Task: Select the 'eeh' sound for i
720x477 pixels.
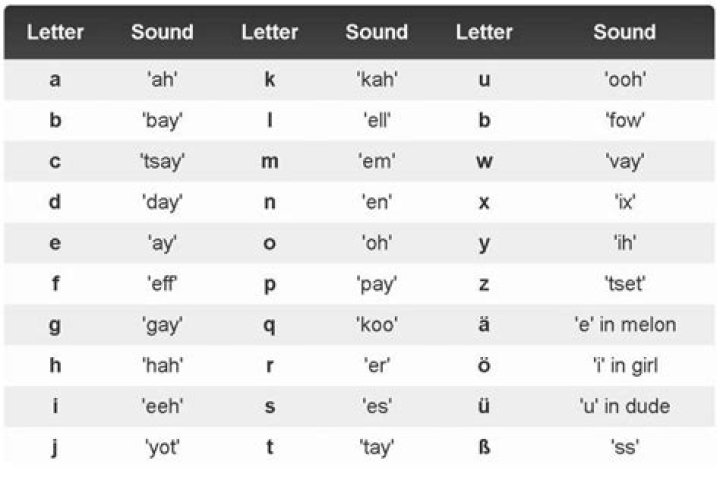Action: [162, 406]
